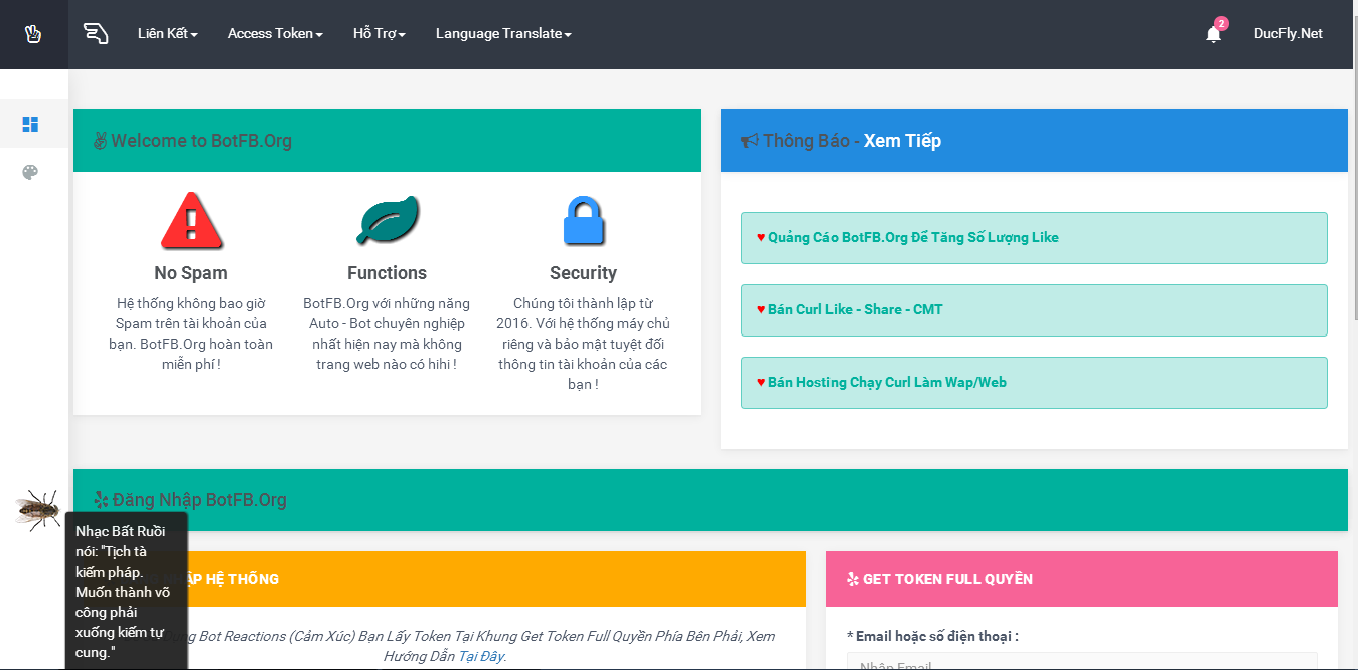Click the blue padlock Security icon
The width and height of the screenshot is (1358, 670).
tap(583, 221)
